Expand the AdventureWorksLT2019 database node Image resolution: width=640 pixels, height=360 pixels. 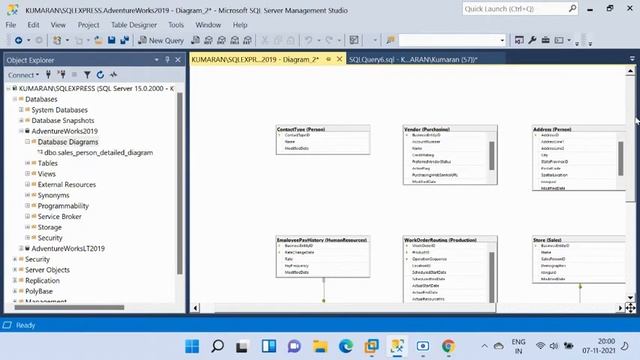coord(21,248)
